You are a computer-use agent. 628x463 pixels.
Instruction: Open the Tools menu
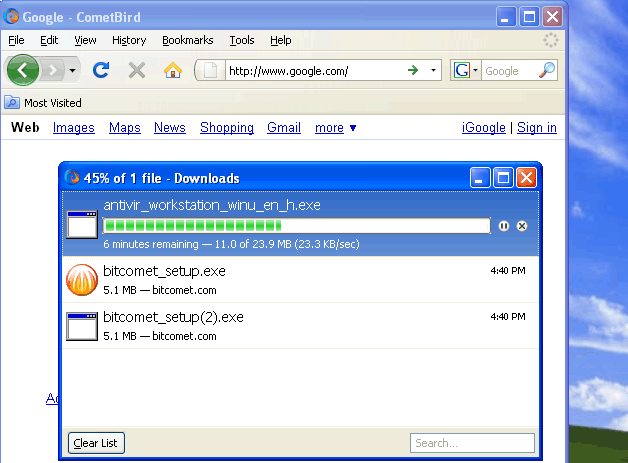click(242, 40)
